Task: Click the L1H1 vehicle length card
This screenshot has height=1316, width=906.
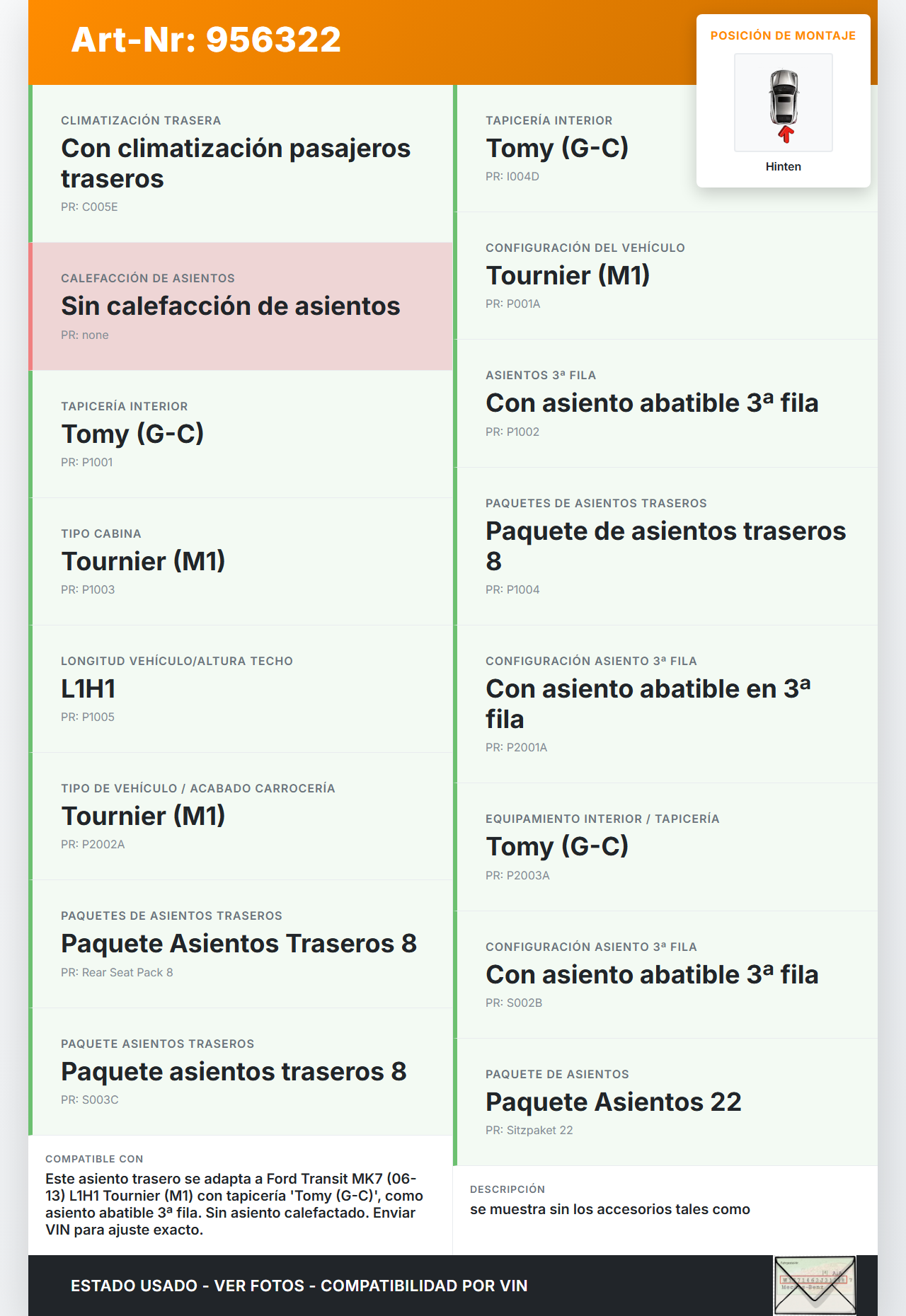Action: 241,688
